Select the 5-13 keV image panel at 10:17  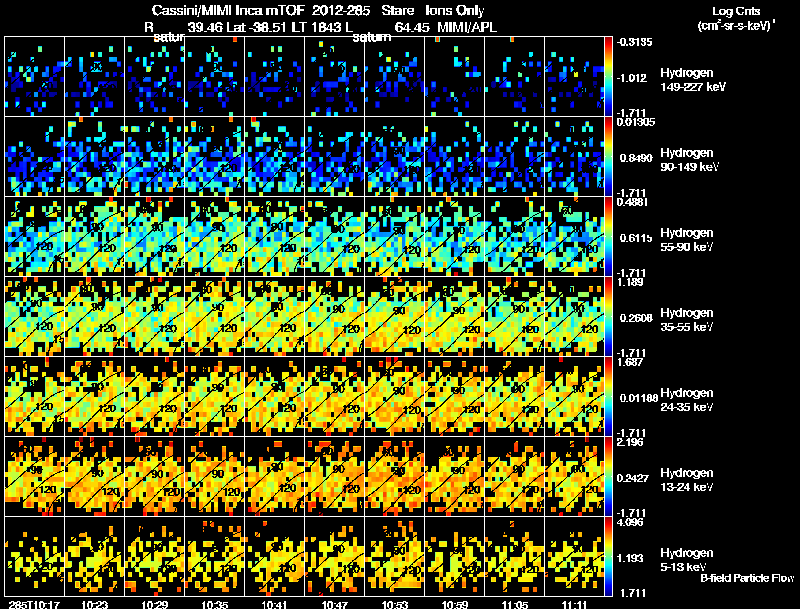pos(35,557)
